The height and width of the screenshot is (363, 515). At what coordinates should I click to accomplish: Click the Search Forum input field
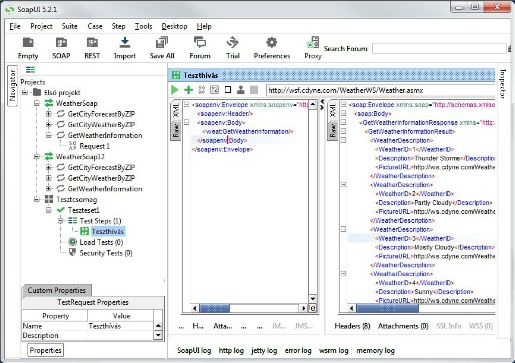[x=439, y=49]
